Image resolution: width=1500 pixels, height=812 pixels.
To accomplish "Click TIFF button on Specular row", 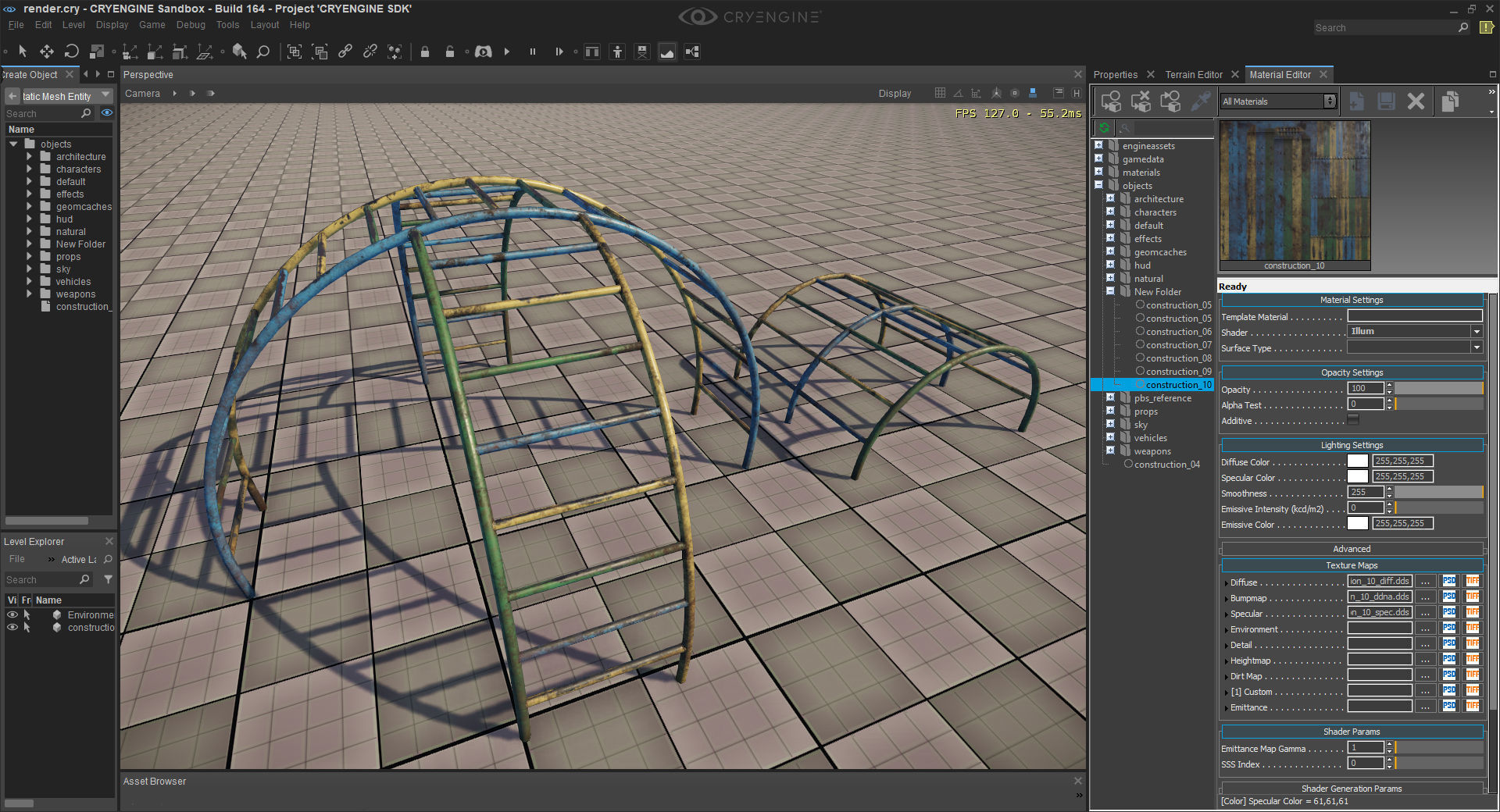I will coord(1473,612).
